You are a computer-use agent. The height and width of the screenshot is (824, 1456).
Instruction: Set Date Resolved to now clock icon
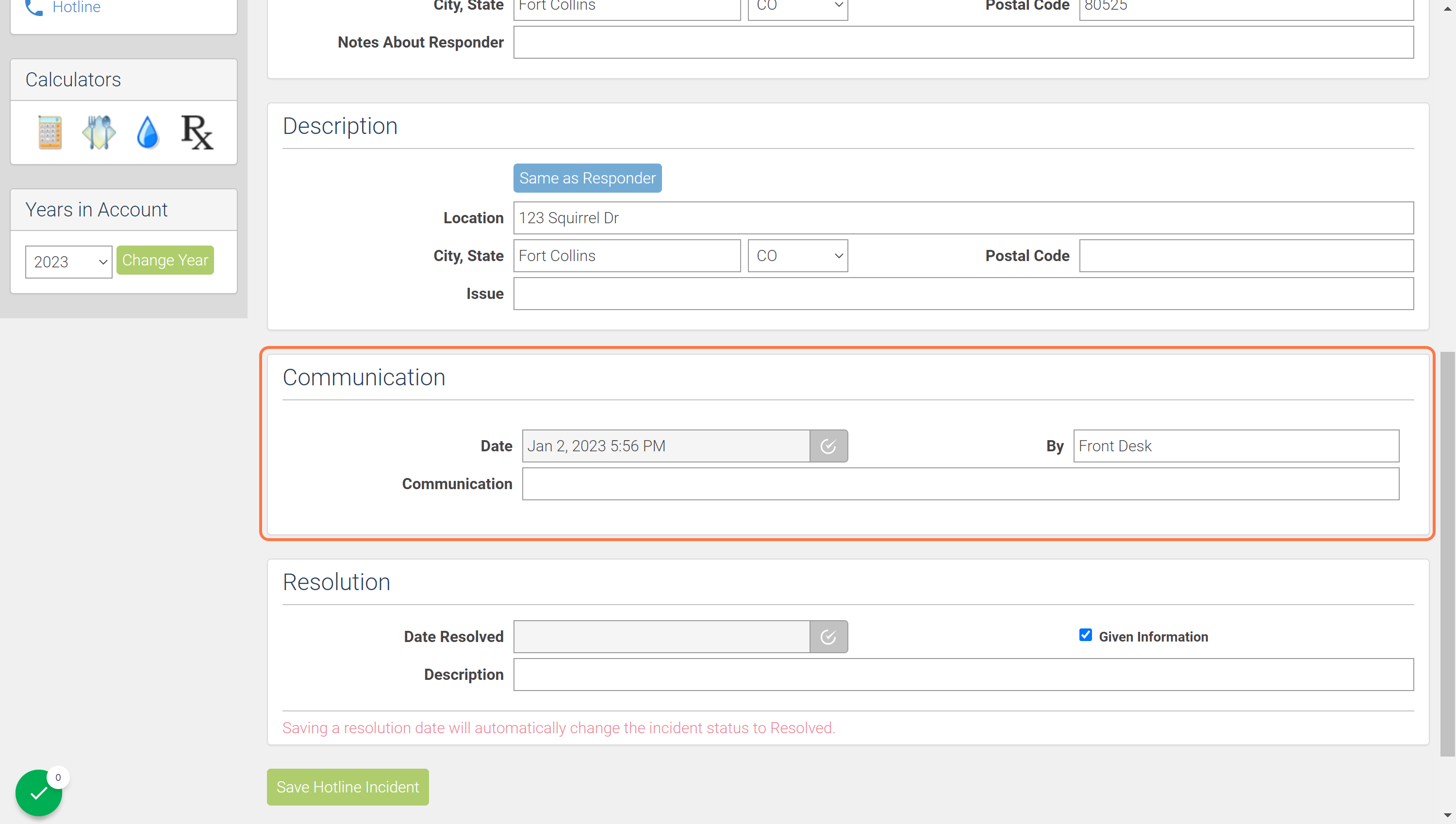click(x=828, y=637)
